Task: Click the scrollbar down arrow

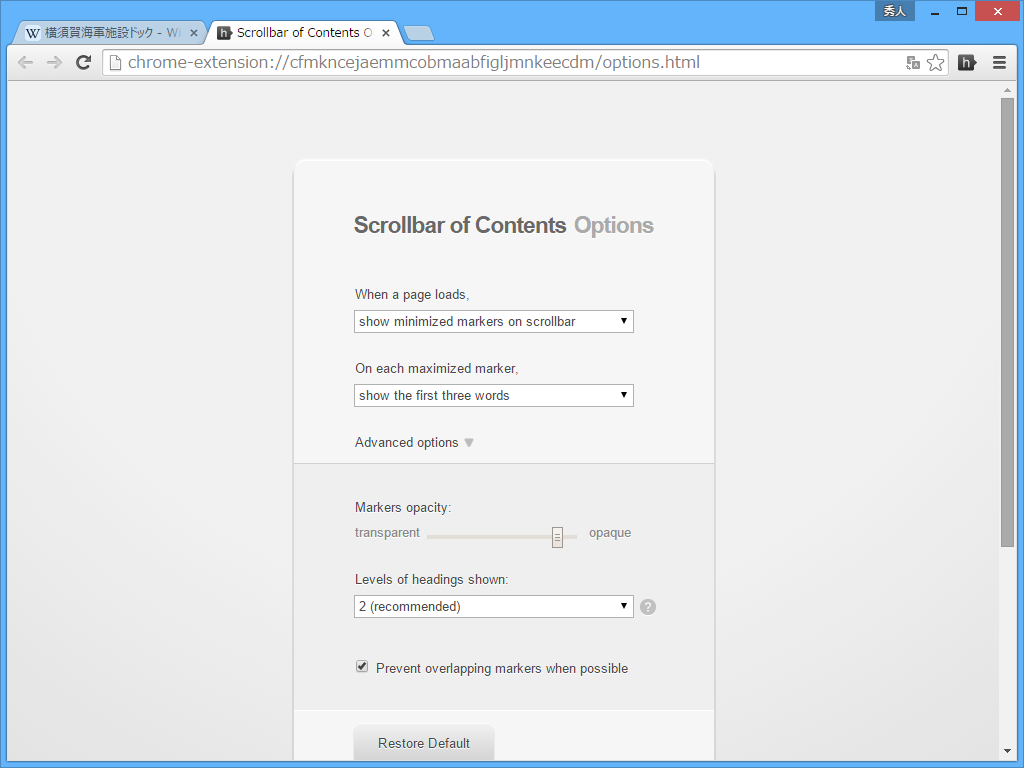Action: tap(1007, 752)
